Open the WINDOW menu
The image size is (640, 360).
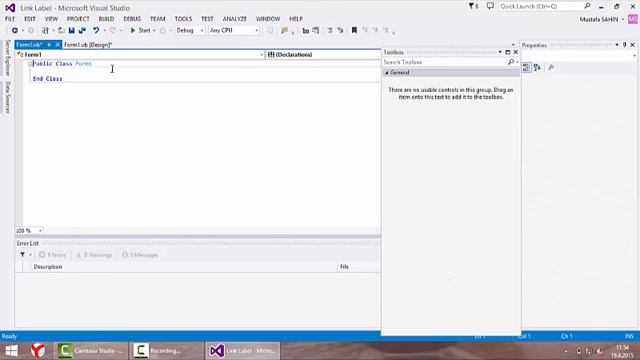point(268,19)
